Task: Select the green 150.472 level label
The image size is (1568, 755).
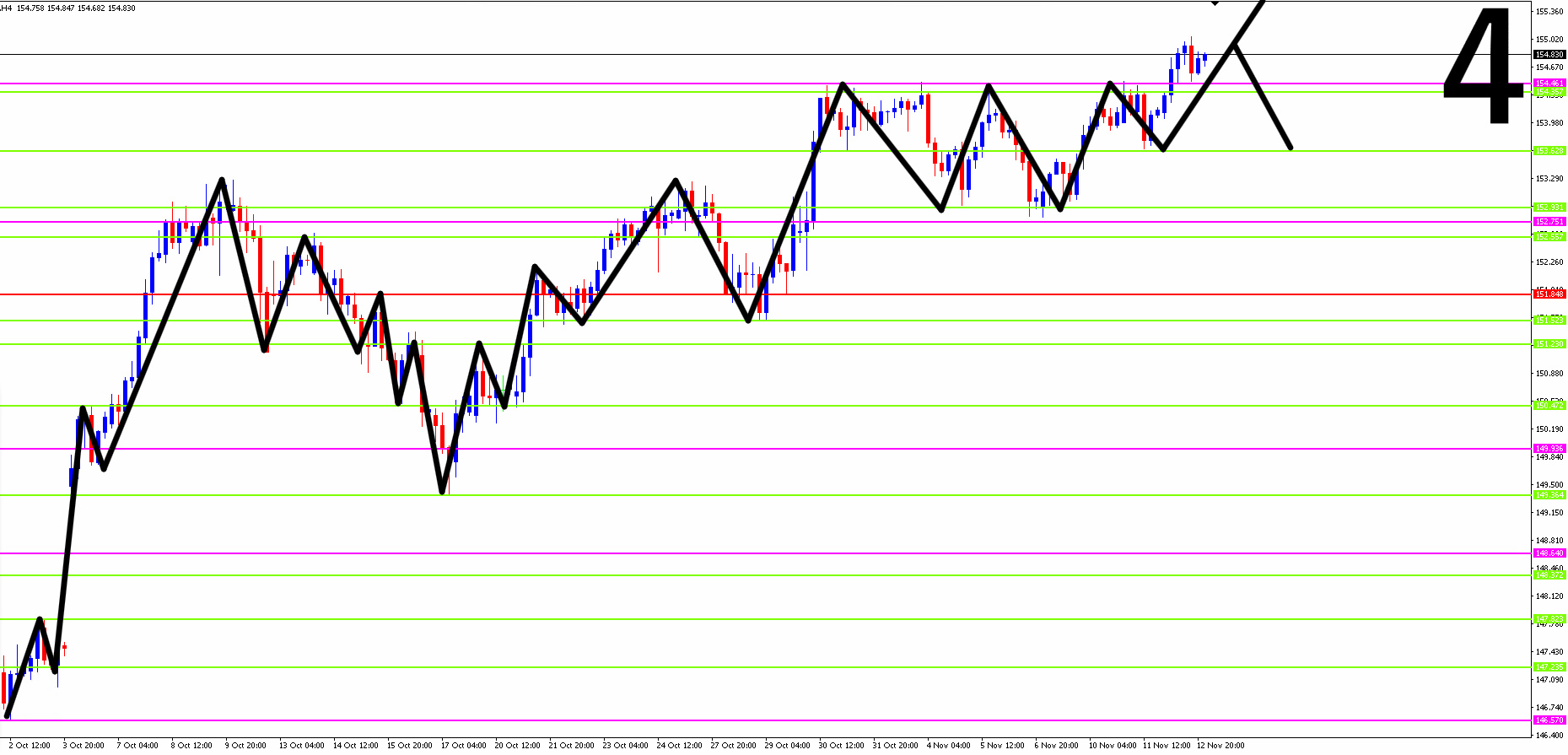Action: pyautogui.click(x=1549, y=406)
